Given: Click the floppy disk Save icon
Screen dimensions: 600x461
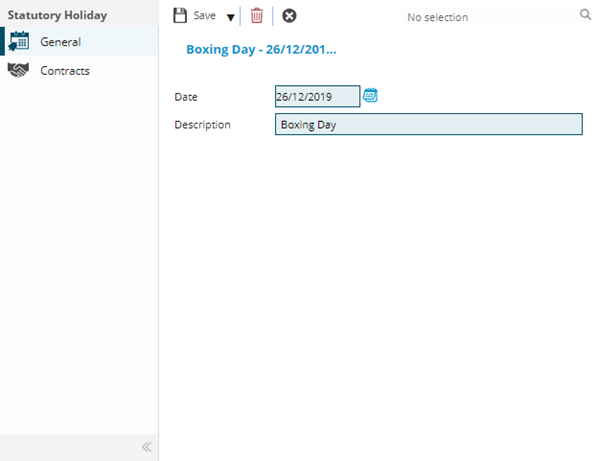Looking at the screenshot, I should 180,16.
